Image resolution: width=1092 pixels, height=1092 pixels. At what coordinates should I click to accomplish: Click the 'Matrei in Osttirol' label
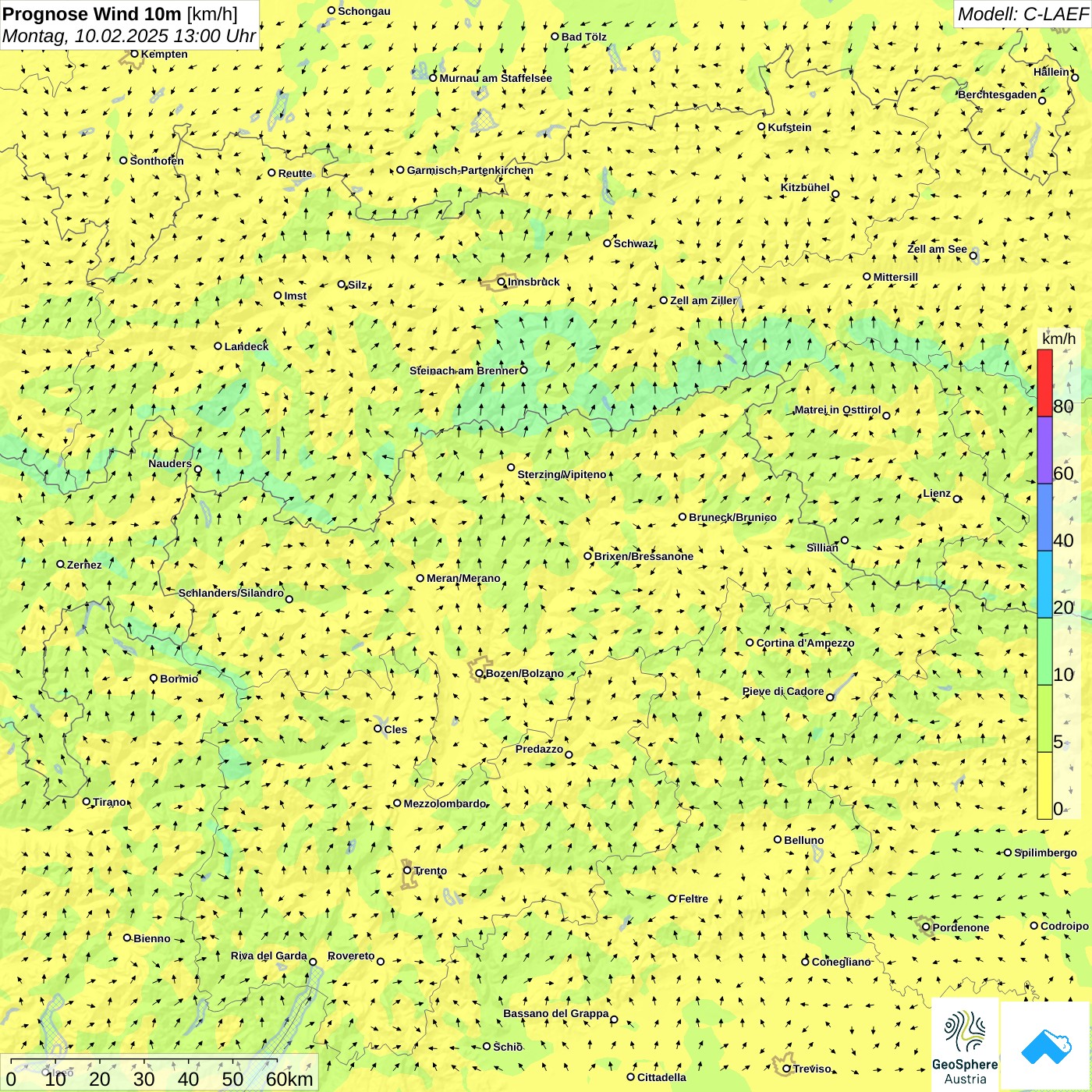(838, 409)
